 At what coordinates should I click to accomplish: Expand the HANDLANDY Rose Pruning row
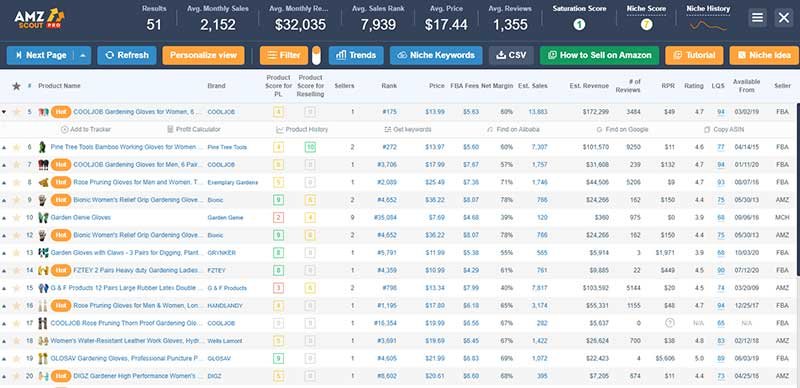pyautogui.click(x=4, y=306)
